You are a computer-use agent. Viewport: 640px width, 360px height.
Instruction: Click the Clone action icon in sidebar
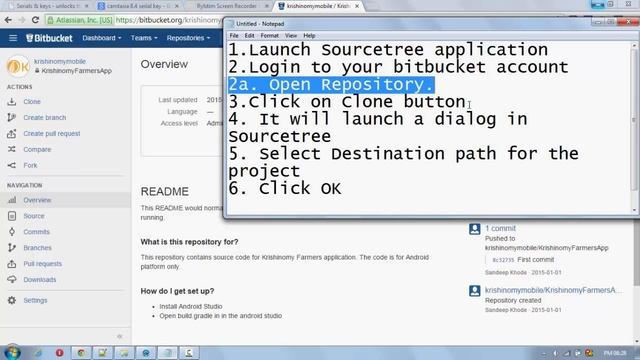point(11,102)
